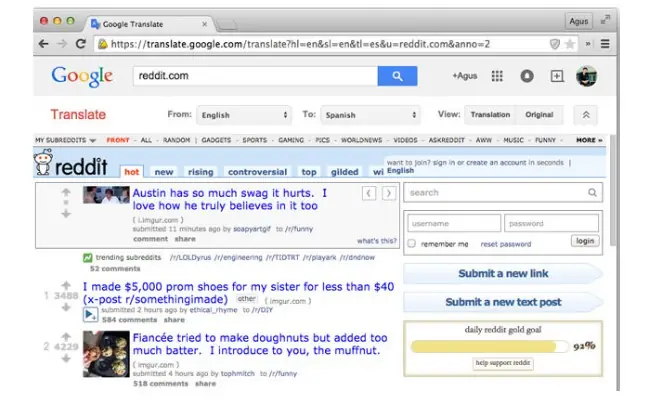
Task: Click the Google search box containing reddit.com
Action: click(x=255, y=76)
